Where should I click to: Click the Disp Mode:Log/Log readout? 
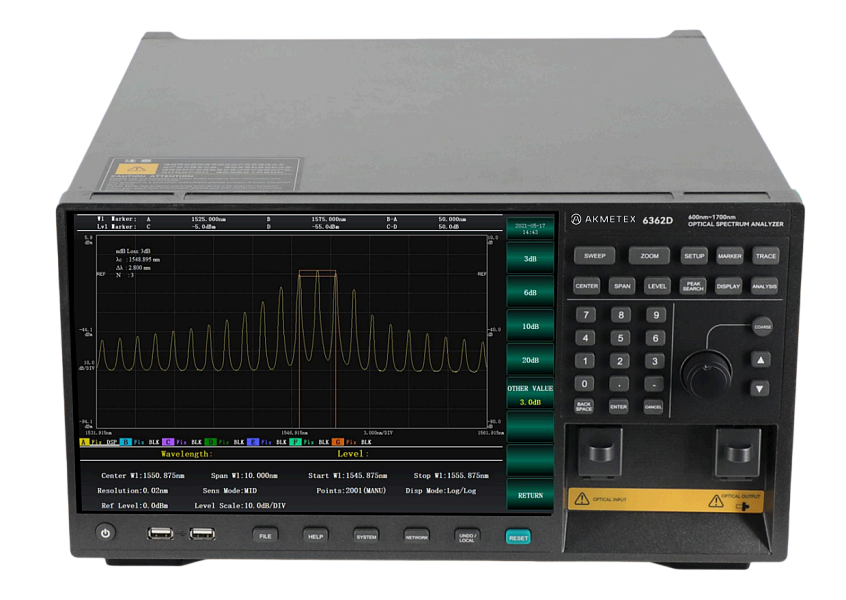(x=441, y=490)
